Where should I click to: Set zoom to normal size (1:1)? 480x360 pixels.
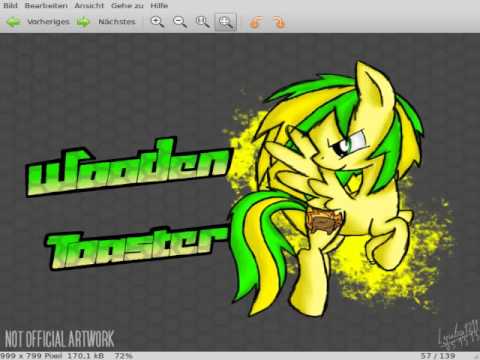(203, 22)
